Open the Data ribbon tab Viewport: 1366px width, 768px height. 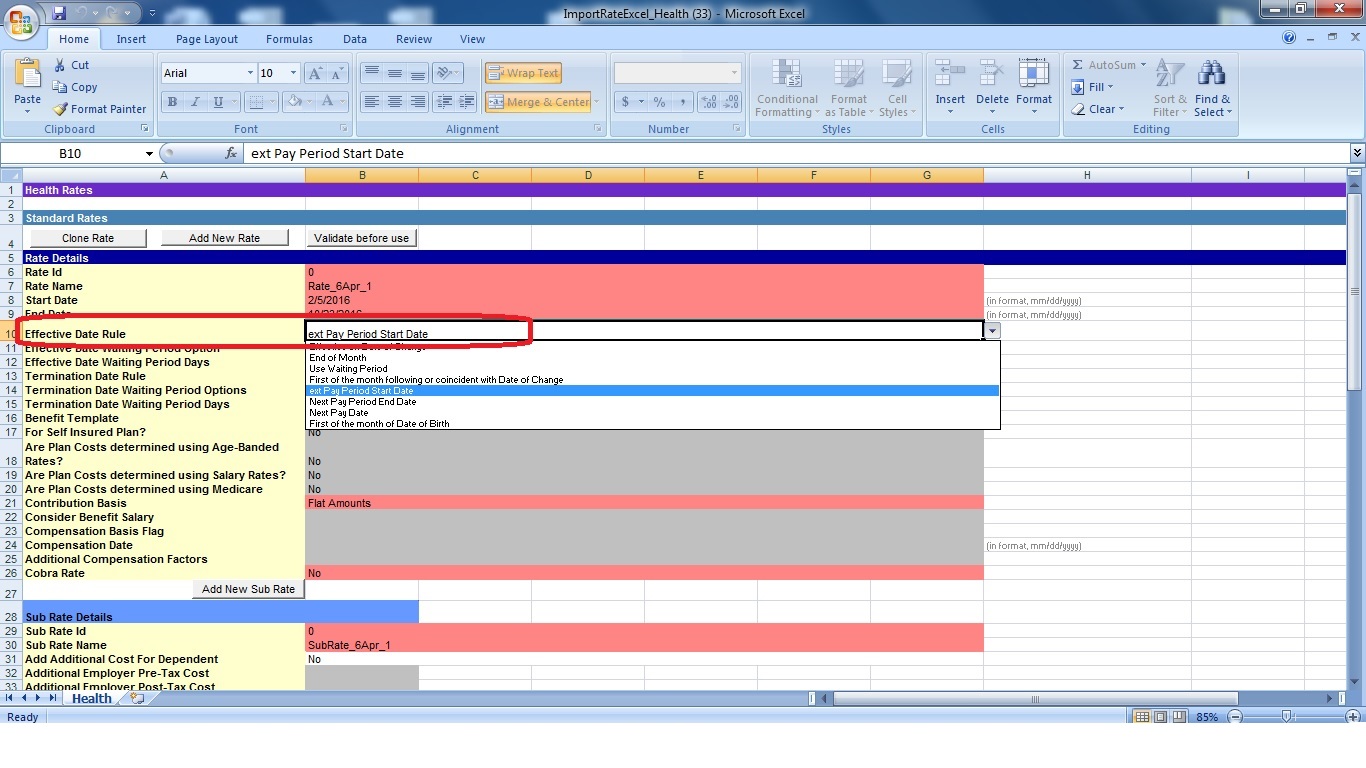coord(355,39)
